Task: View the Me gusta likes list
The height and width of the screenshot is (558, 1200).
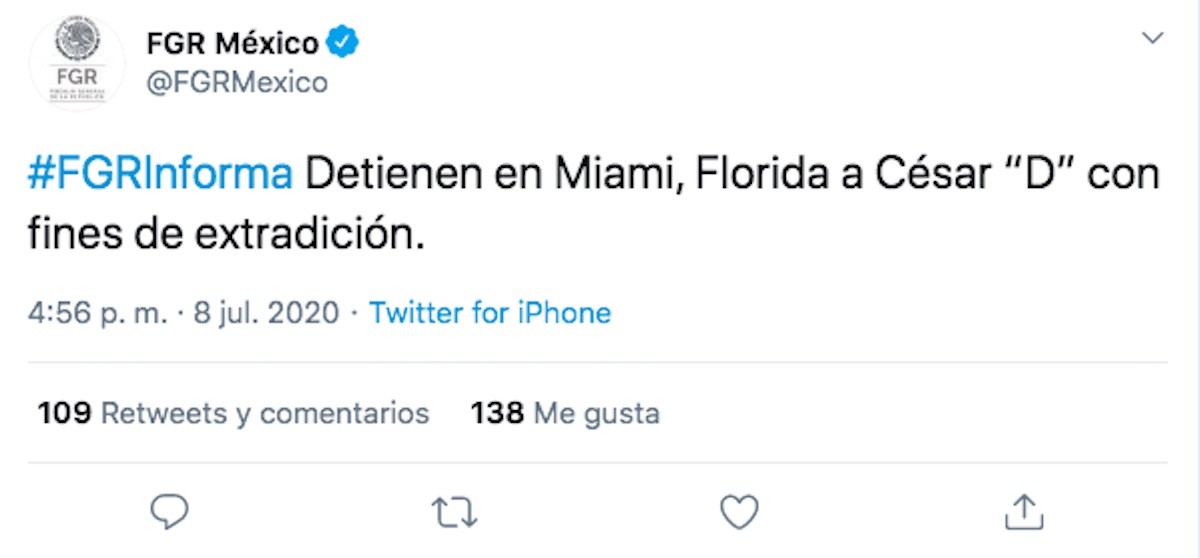Action: tap(596, 412)
